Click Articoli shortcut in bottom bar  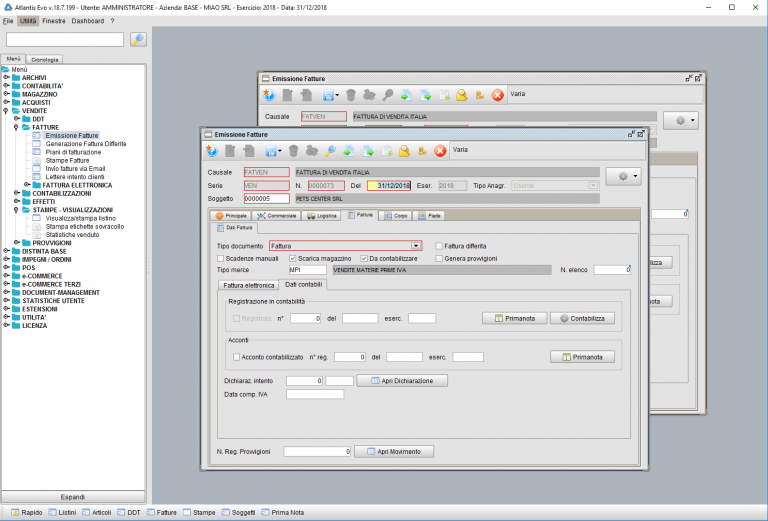tap(96, 512)
